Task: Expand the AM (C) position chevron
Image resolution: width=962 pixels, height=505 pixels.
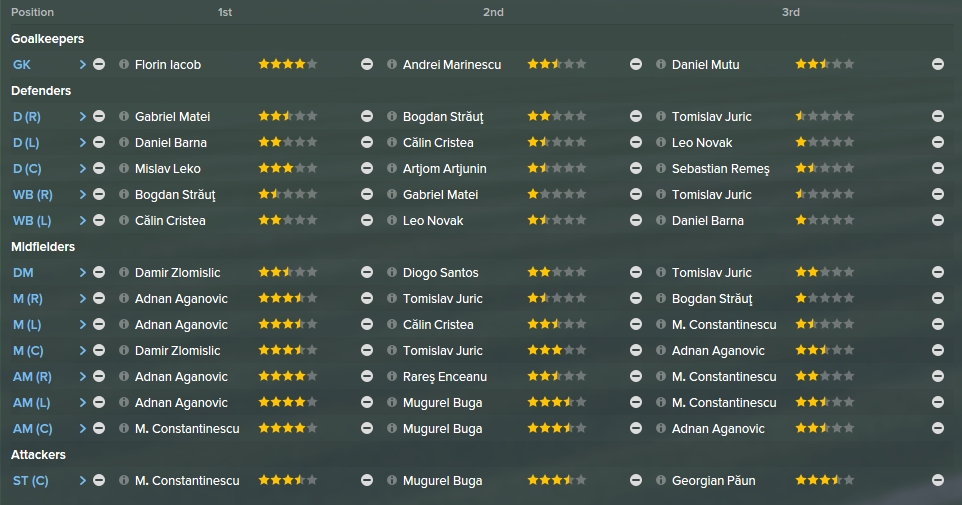Action: point(82,428)
